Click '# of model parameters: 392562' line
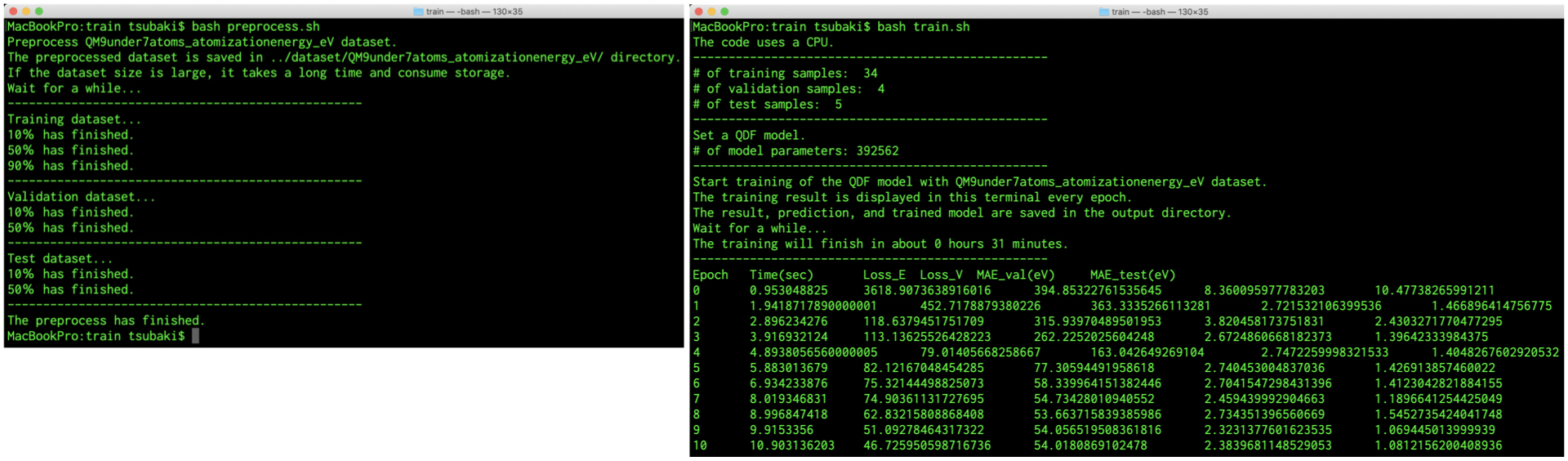The height and width of the screenshot is (461, 1568). (x=795, y=151)
